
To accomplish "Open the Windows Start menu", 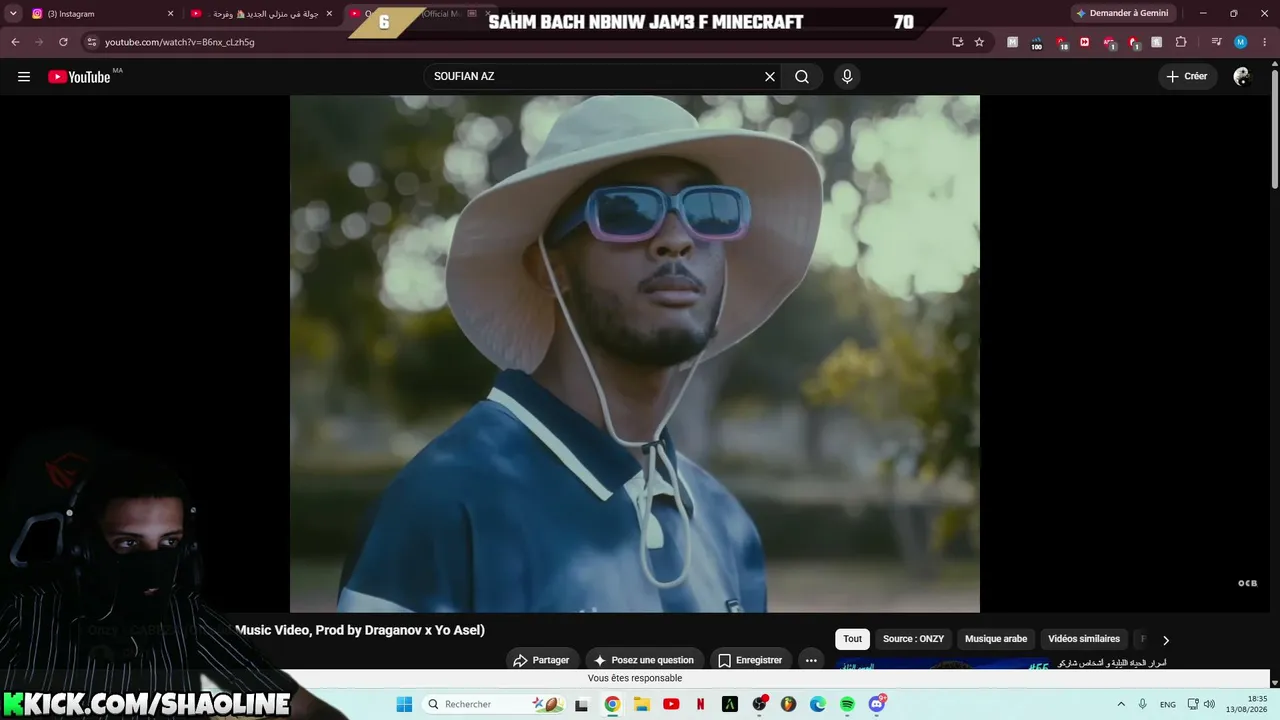I will [404, 704].
